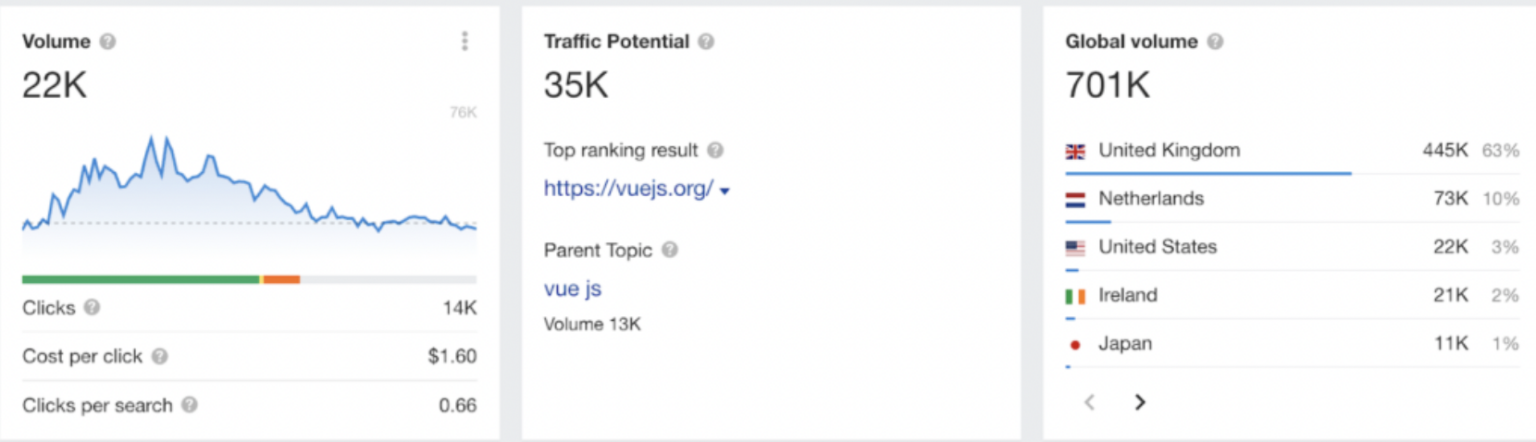The height and width of the screenshot is (442, 1536).
Task: Click the United States flag icon
Action: coord(1076,248)
